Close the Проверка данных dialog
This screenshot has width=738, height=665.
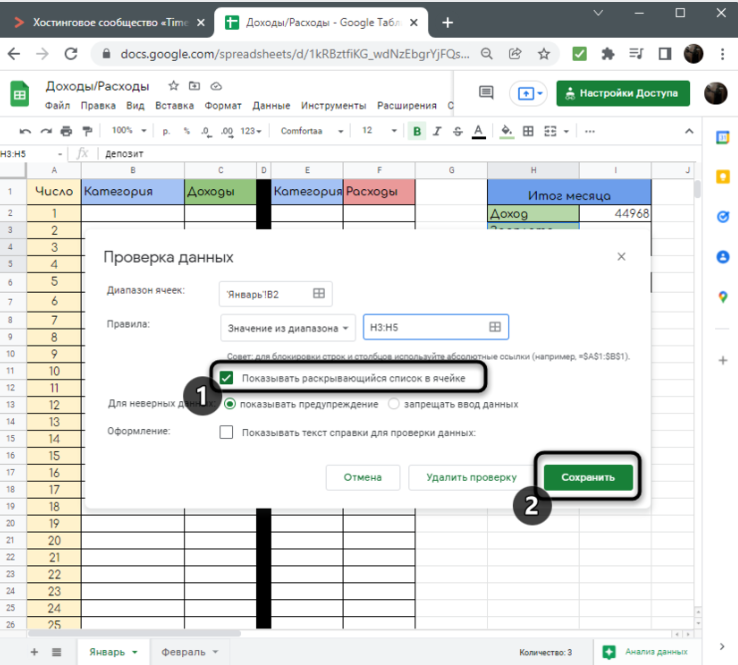[621, 256]
